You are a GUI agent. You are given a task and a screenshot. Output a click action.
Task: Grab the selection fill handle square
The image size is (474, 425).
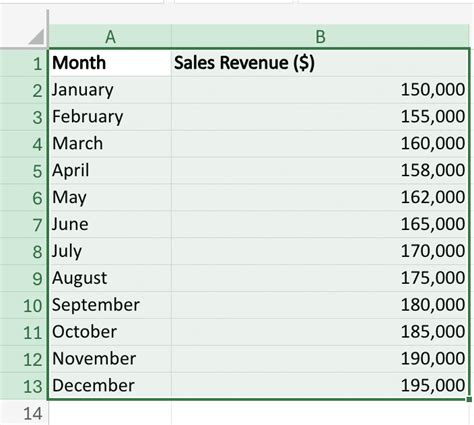470,399
